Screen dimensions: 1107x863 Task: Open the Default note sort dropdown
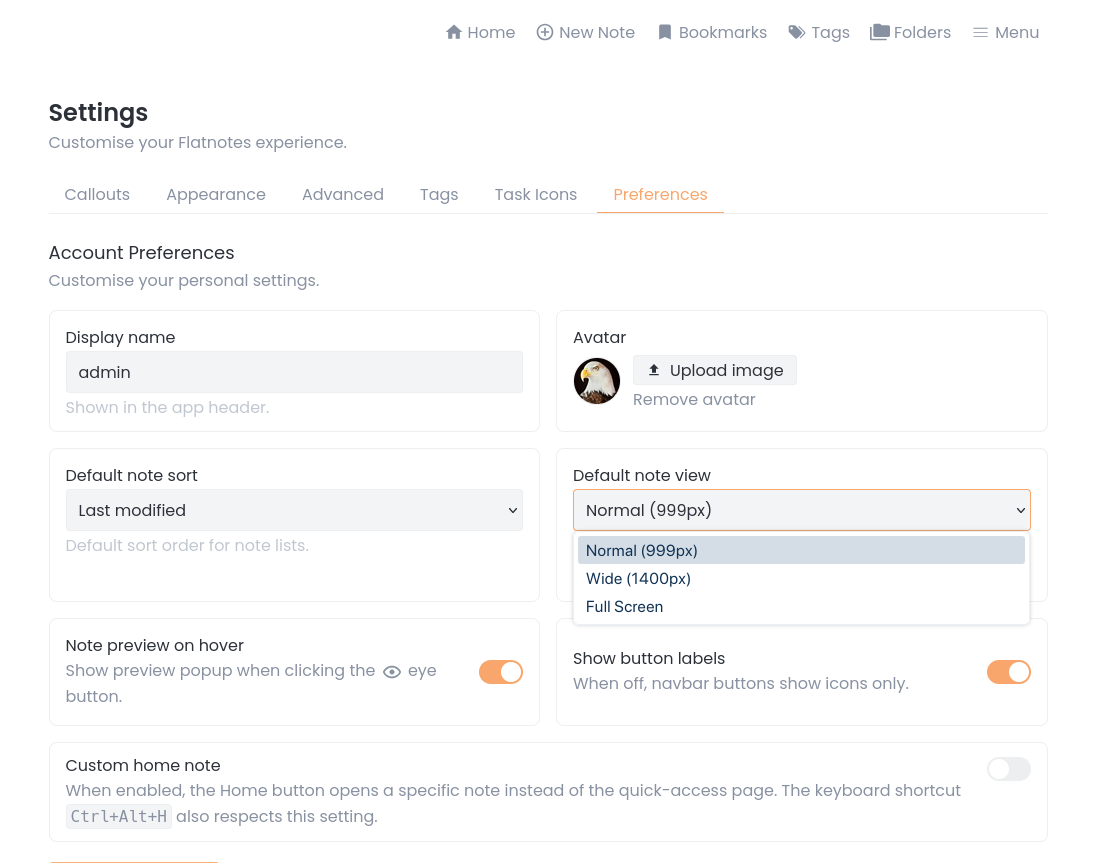[x=294, y=510]
